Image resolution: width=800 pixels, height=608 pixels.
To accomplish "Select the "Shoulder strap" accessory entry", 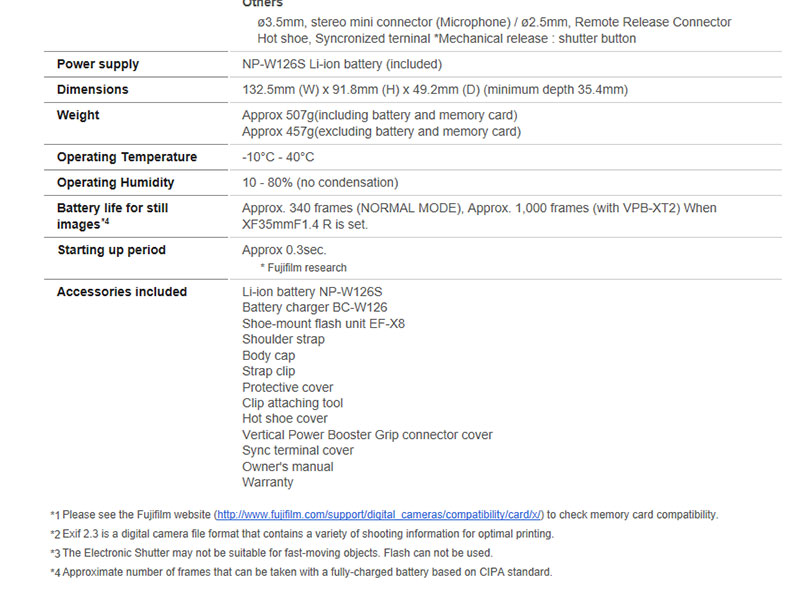I will (x=283, y=340).
